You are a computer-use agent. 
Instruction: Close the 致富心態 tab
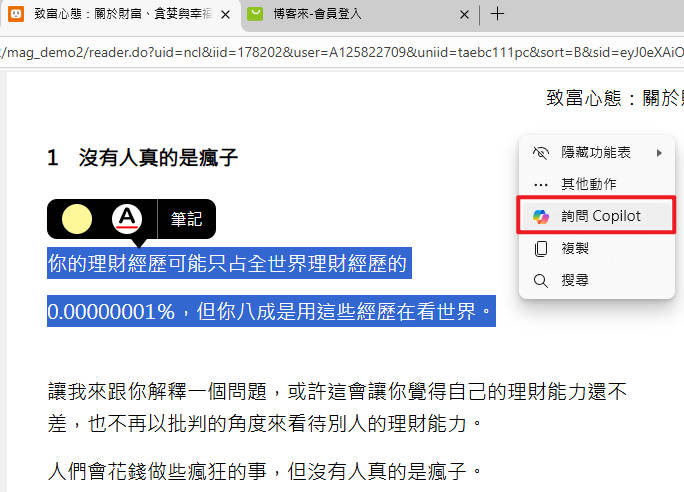[x=225, y=14]
